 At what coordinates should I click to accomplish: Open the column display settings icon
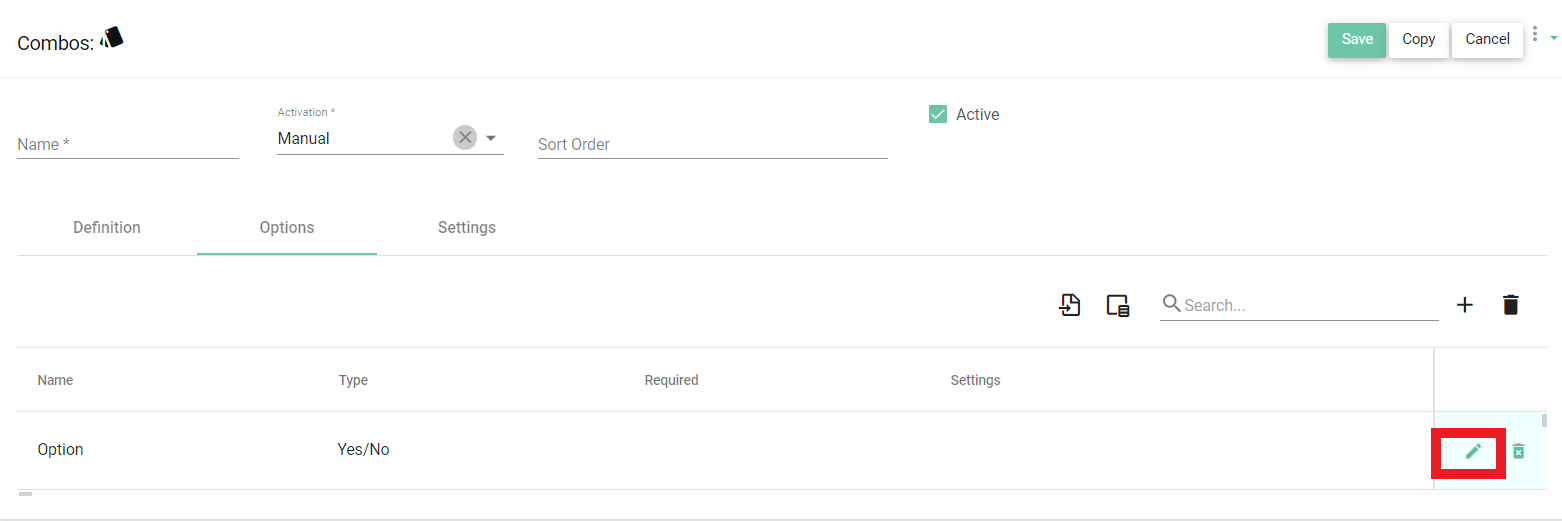click(1118, 305)
